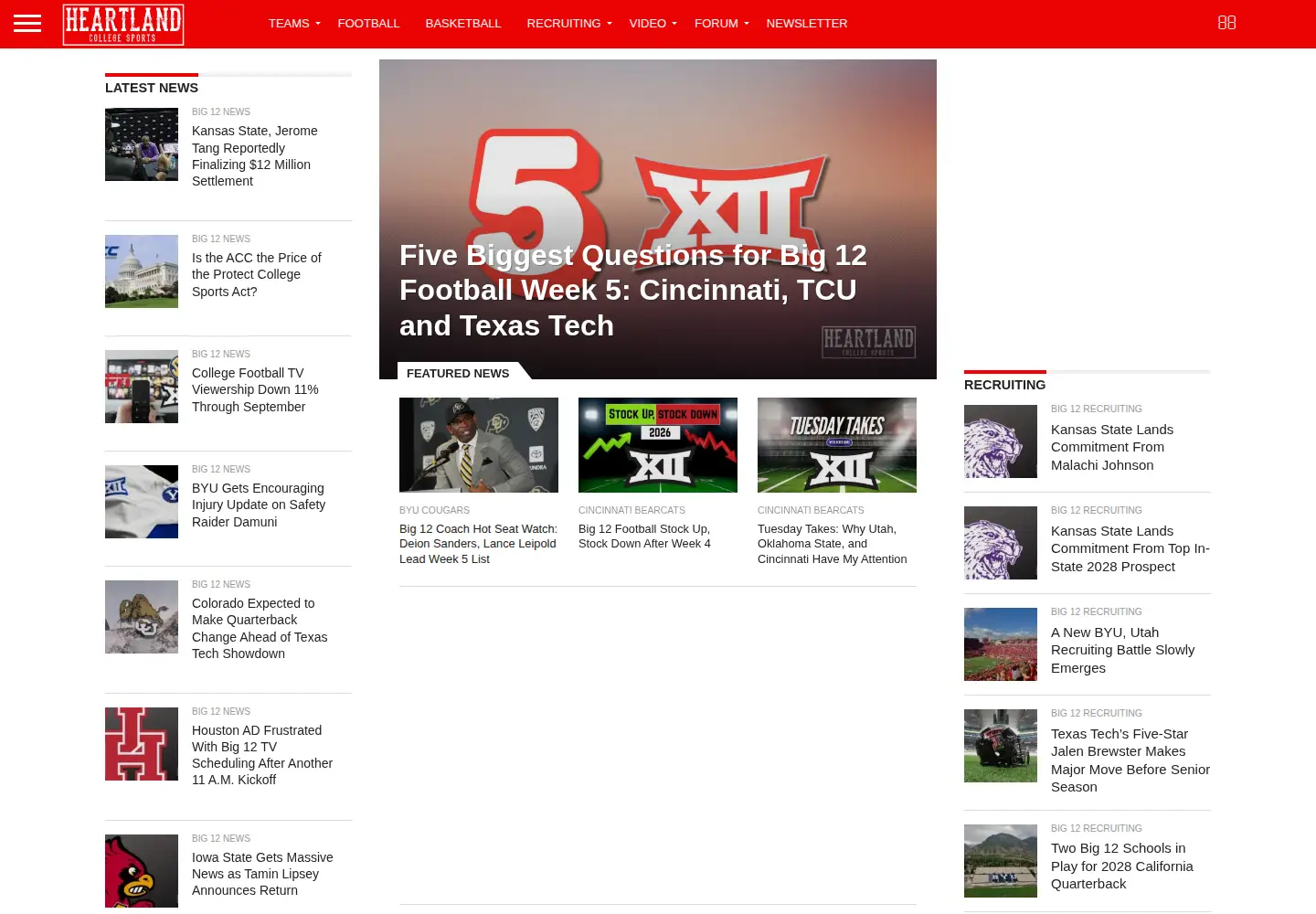Open Kansas State 2028 Prospect commitment article

click(1130, 548)
